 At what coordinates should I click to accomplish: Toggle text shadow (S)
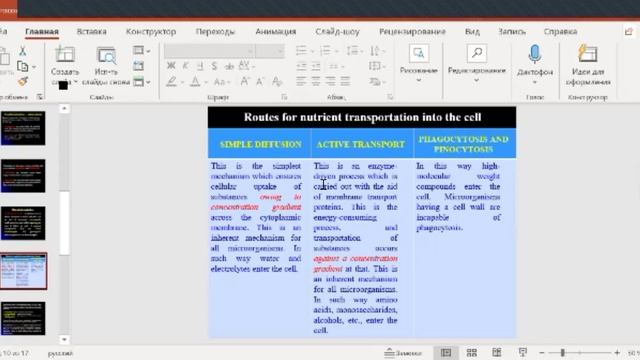coord(214,66)
